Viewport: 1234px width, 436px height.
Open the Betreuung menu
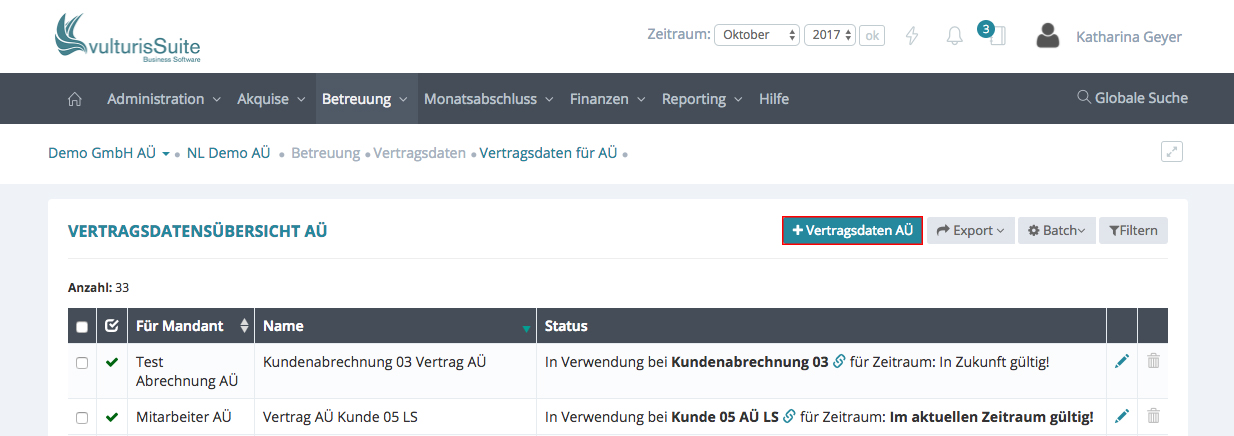point(364,99)
